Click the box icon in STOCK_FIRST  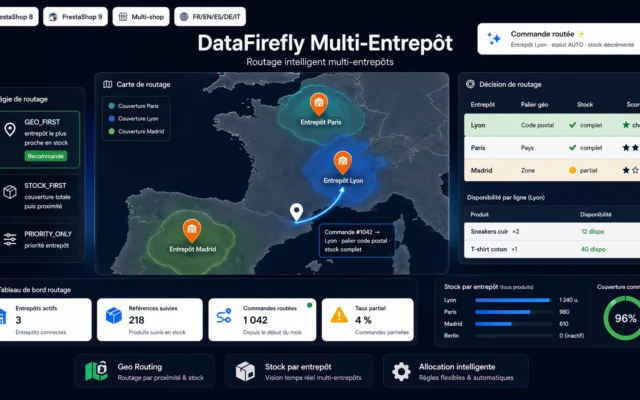(x=10, y=191)
